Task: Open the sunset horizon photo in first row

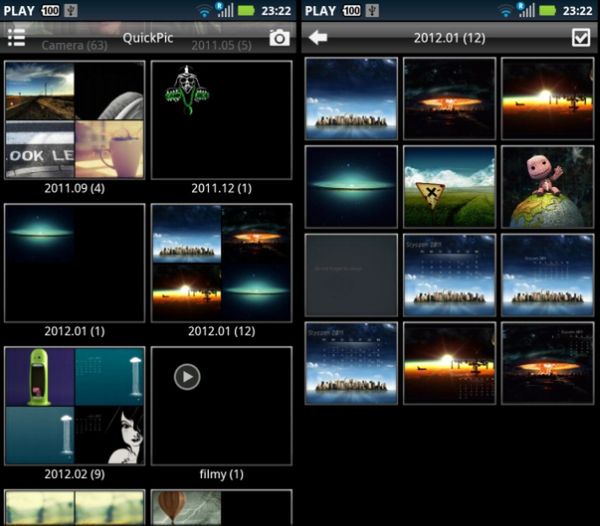Action: coord(548,99)
